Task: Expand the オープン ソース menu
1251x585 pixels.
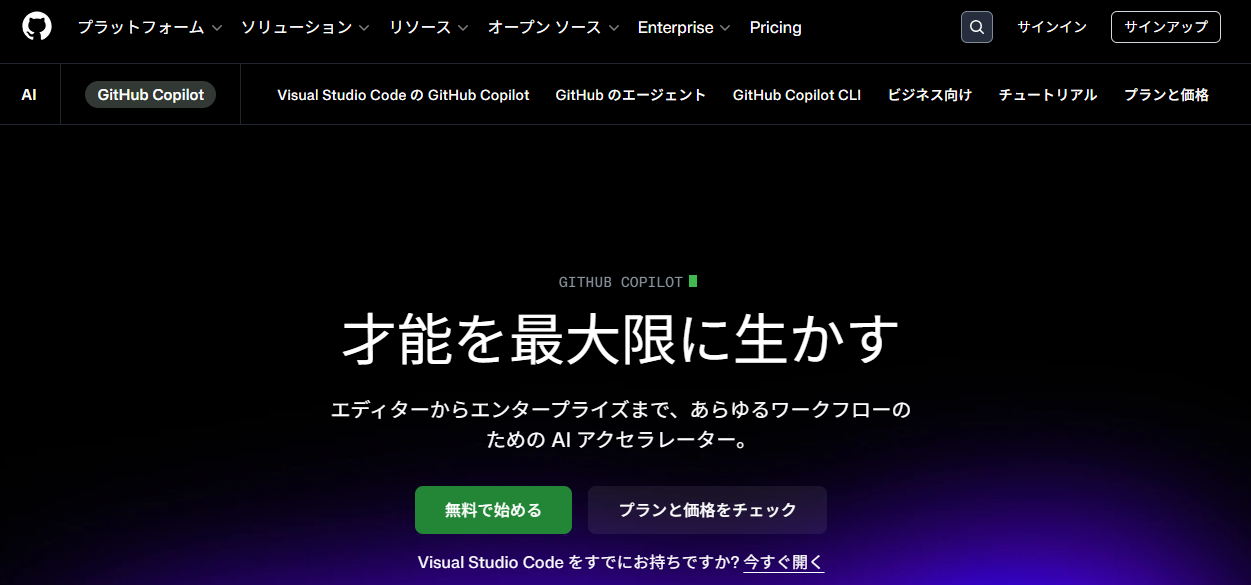Action: [x=553, y=27]
